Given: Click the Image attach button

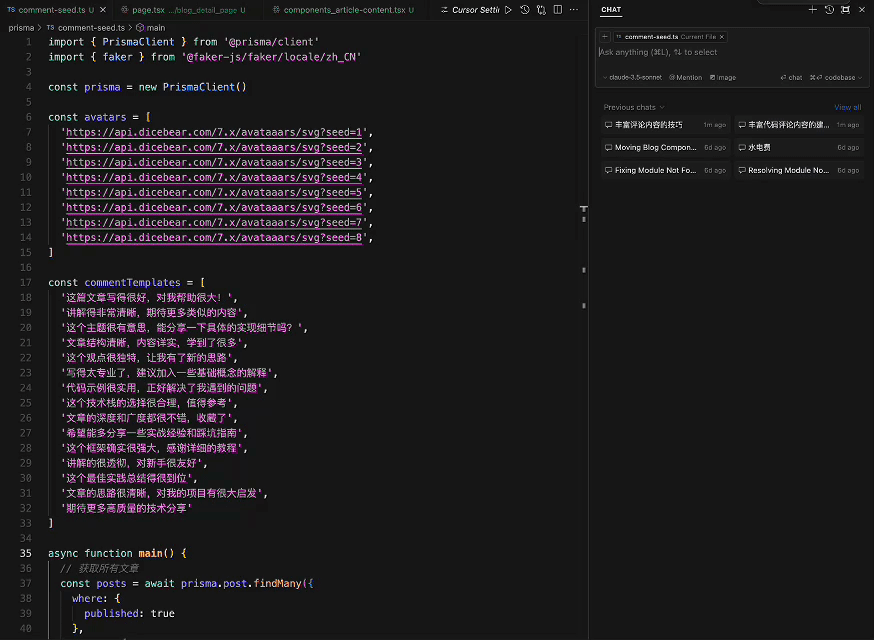Looking at the screenshot, I should click(723, 77).
